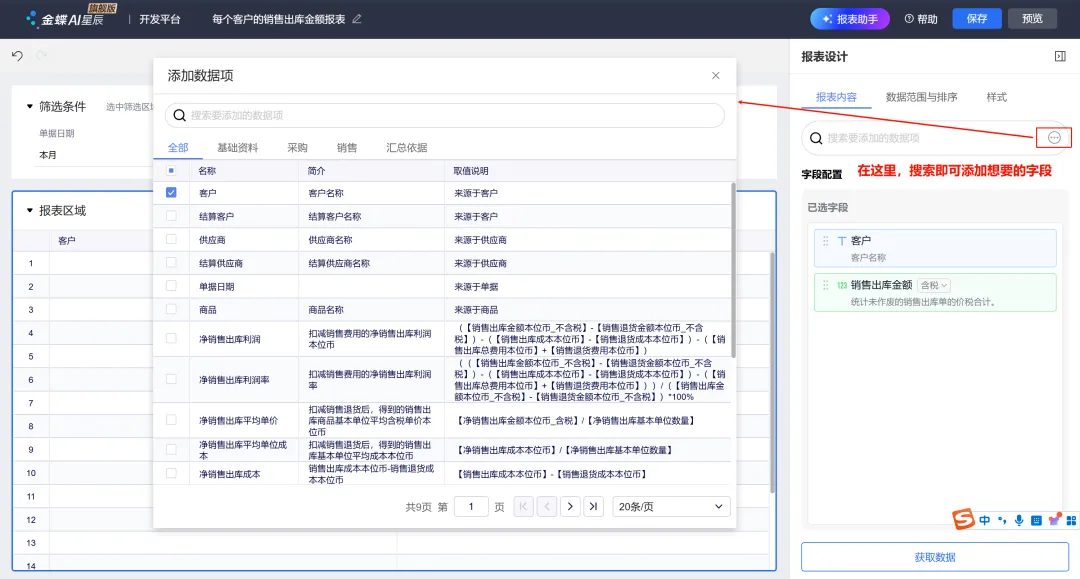Click the edit pencil beside report title

coord(357,19)
